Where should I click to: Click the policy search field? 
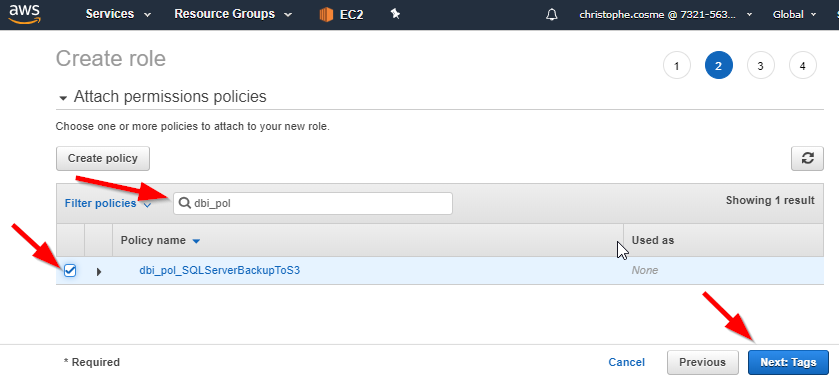[312, 203]
